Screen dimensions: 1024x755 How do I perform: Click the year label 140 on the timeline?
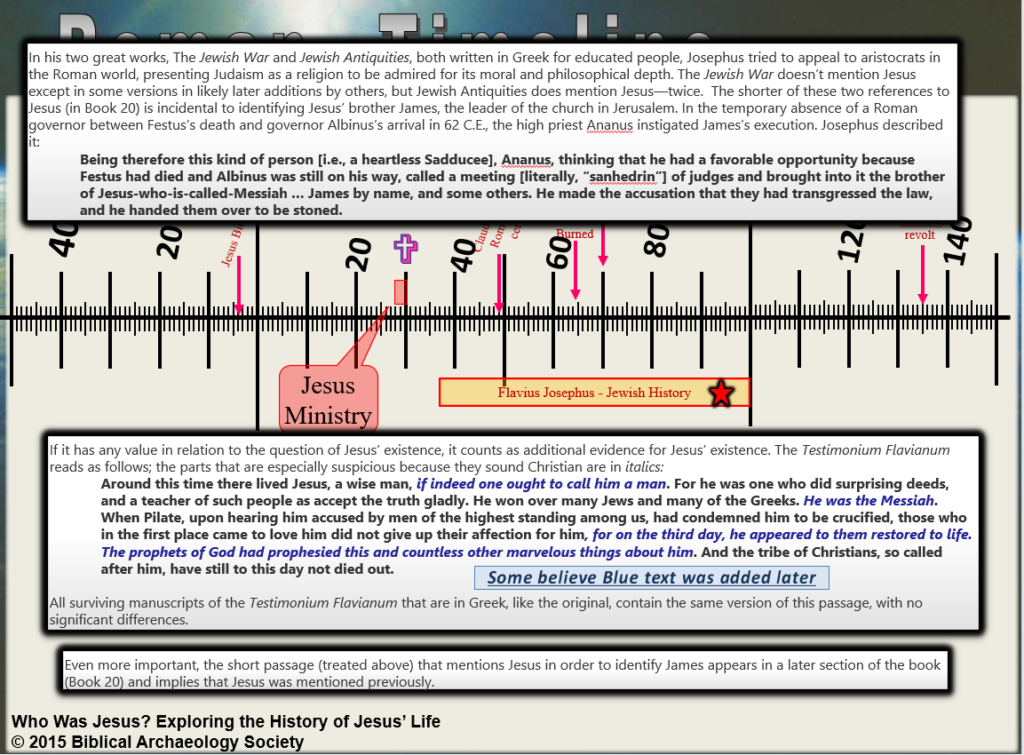[x=958, y=241]
